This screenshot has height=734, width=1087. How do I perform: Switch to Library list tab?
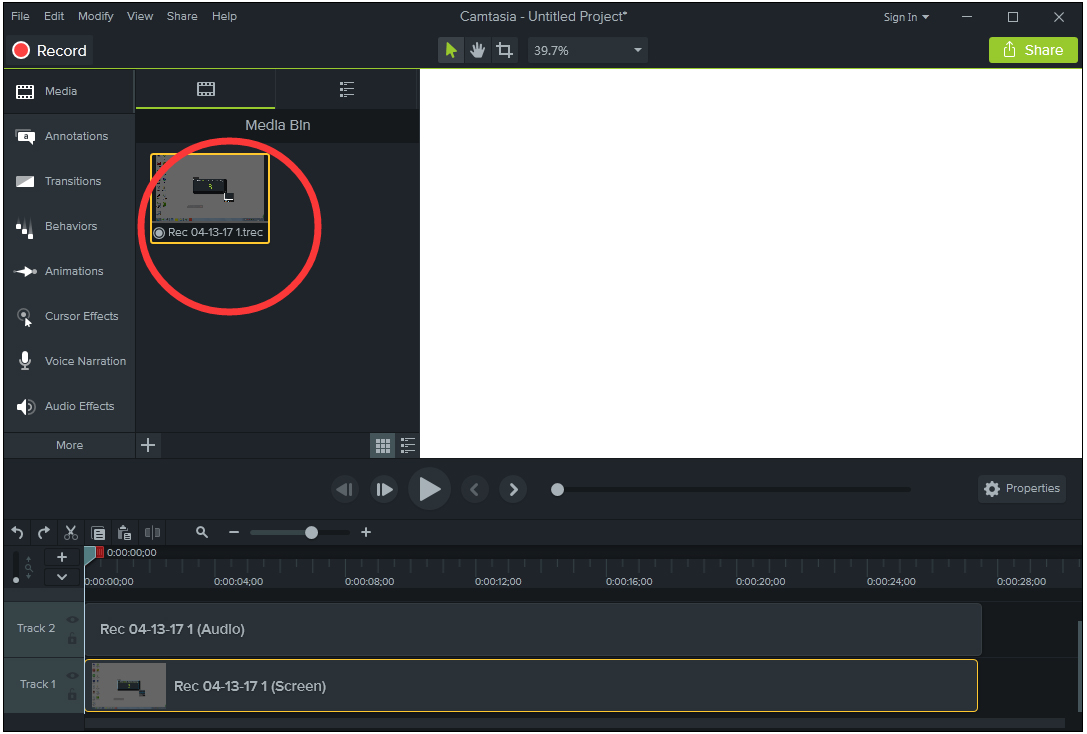347,89
